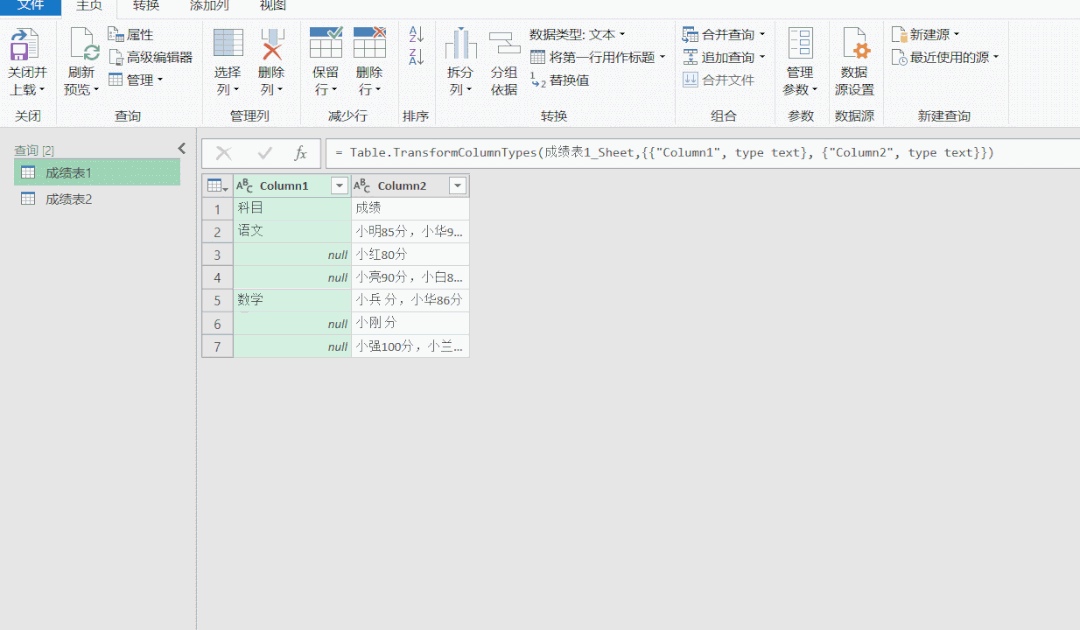Switch to the Home (主页) tab
Image resolution: width=1080 pixels, height=630 pixels.
[x=89, y=6]
